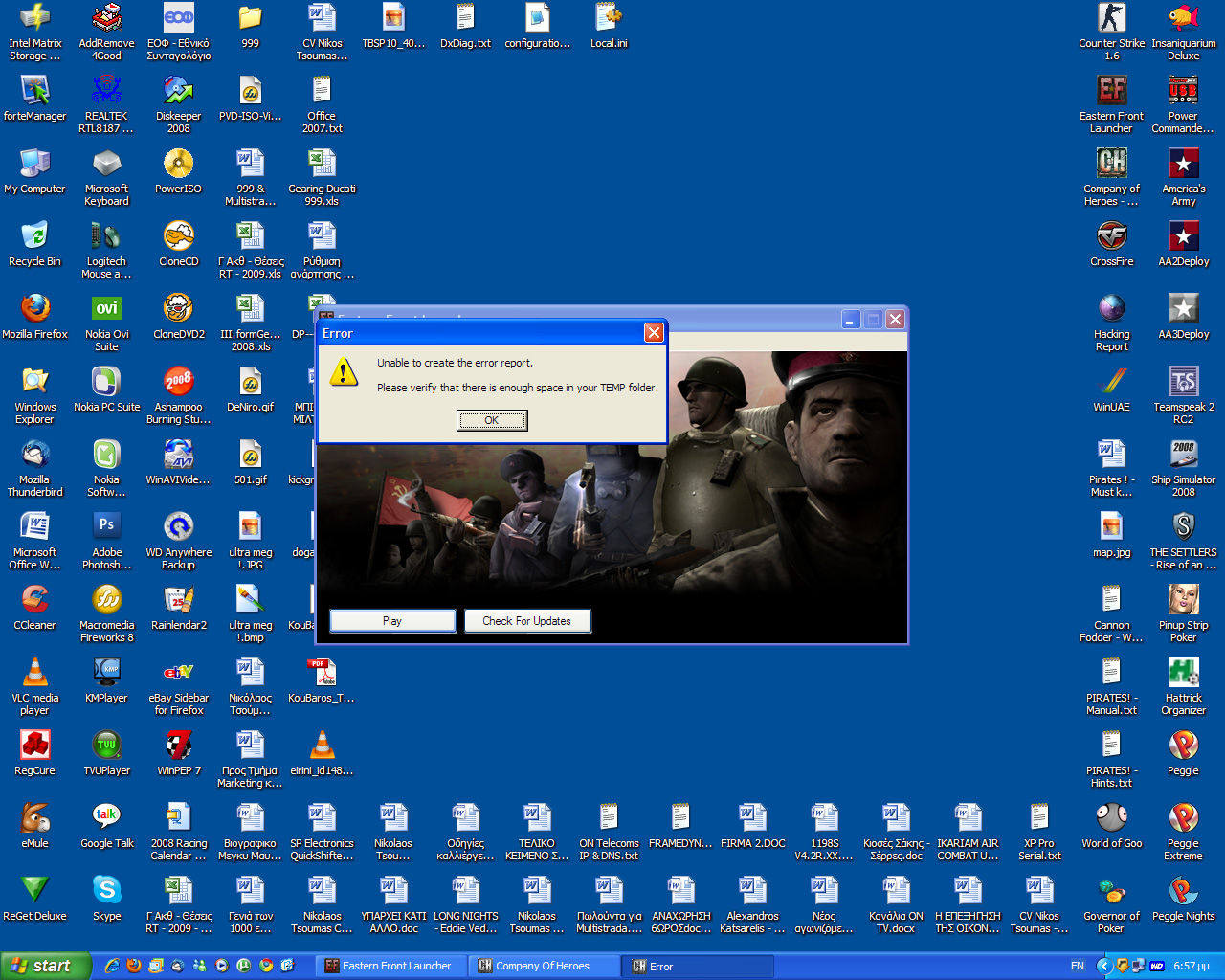Select the Company of Heroes desktop icon

coord(1112,177)
